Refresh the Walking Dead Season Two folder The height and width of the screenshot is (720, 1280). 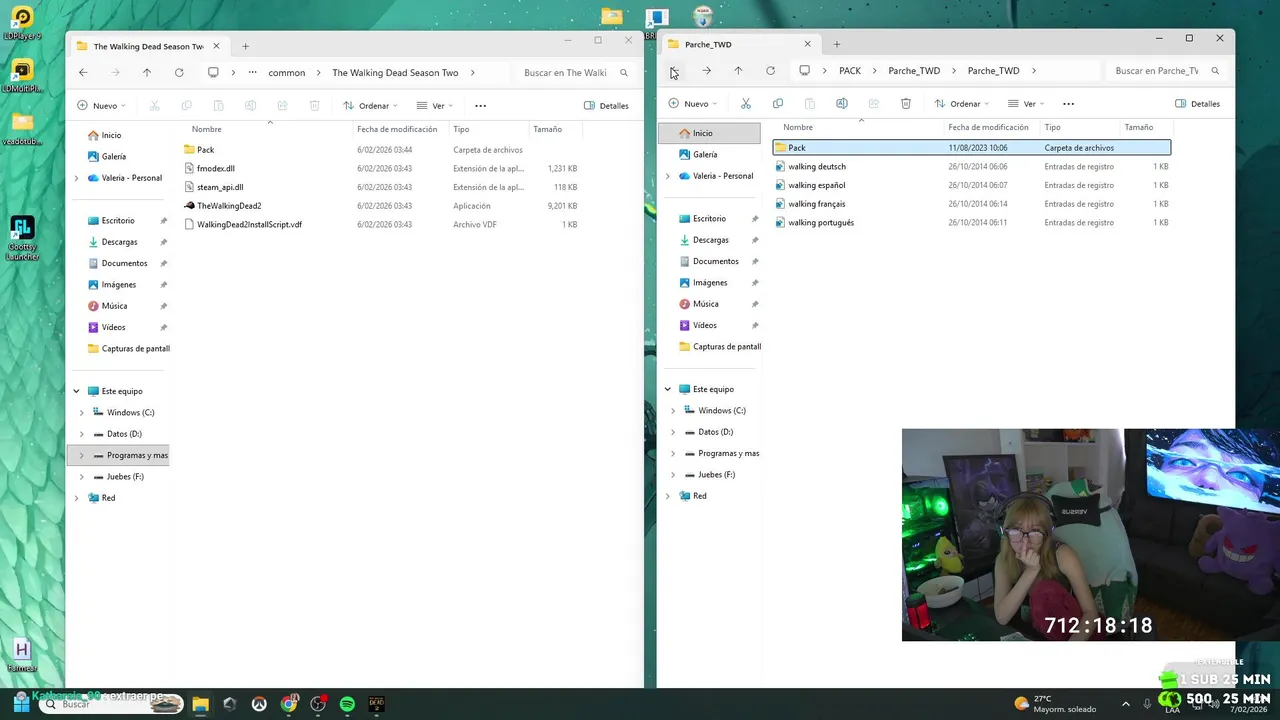coord(179,72)
